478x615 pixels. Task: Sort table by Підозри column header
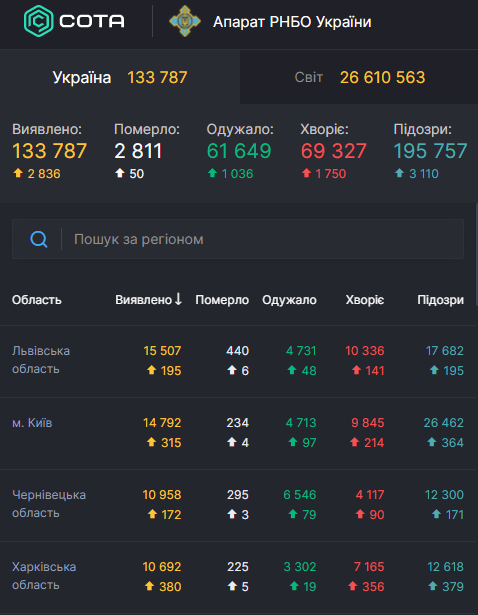click(x=440, y=300)
